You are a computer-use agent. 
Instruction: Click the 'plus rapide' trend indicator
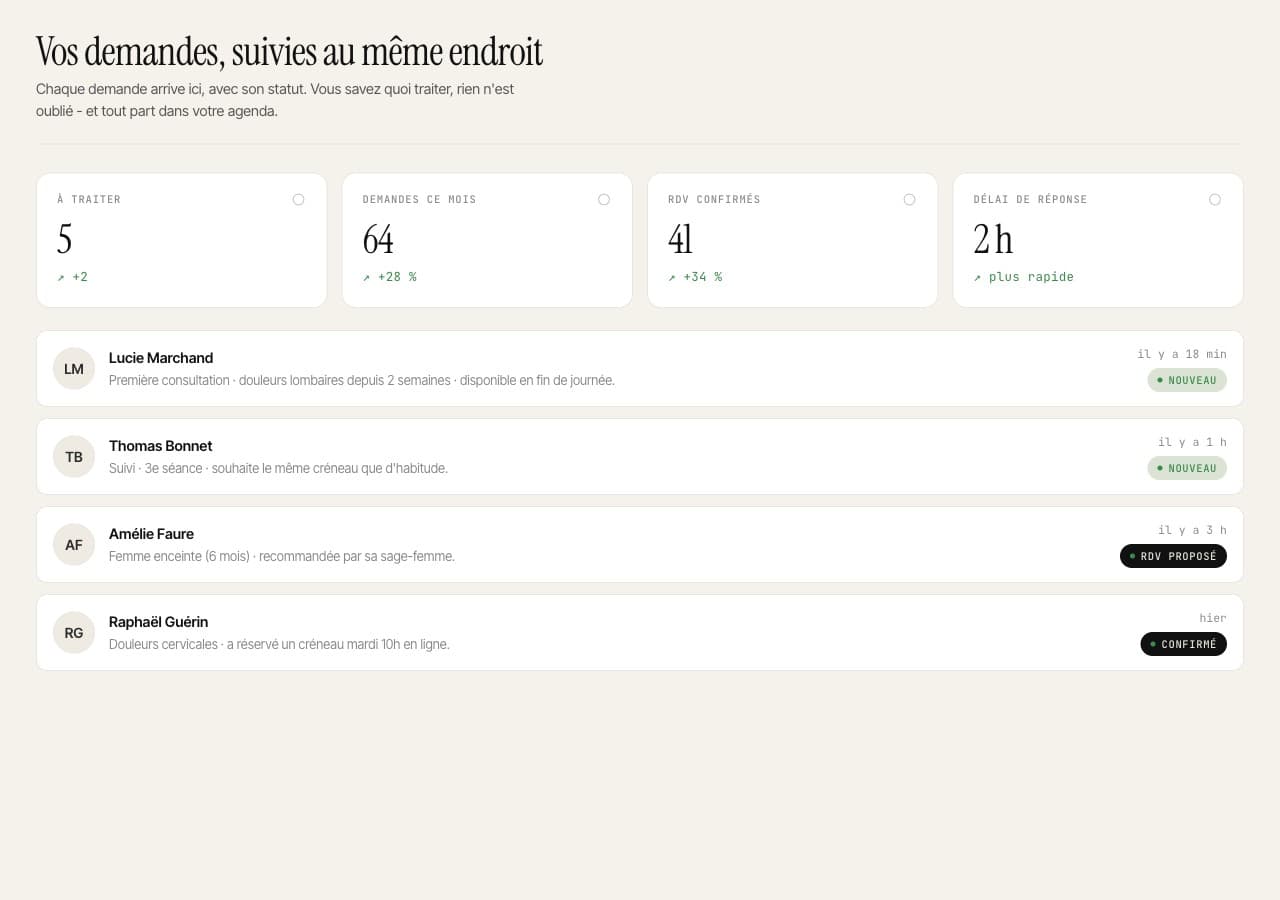pyautogui.click(x=1023, y=277)
